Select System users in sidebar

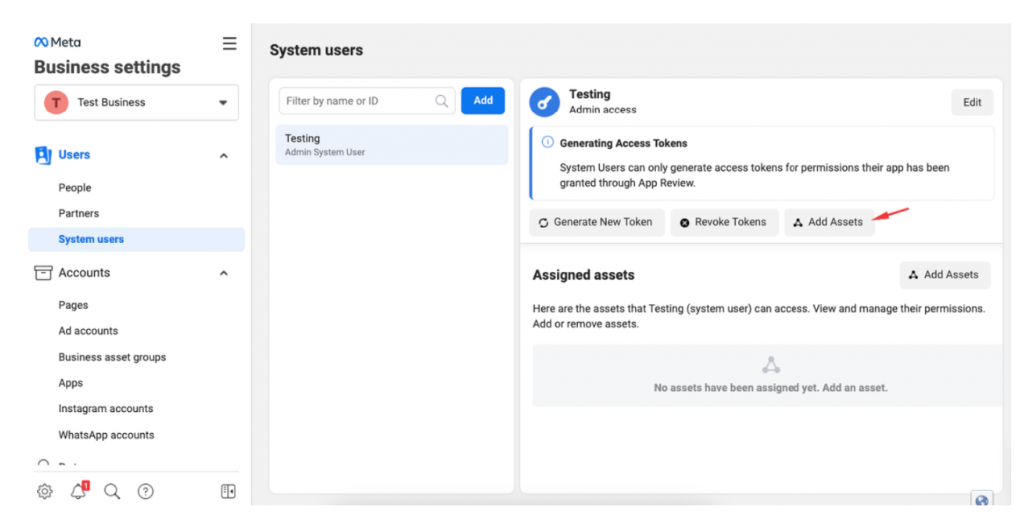coord(136,240)
